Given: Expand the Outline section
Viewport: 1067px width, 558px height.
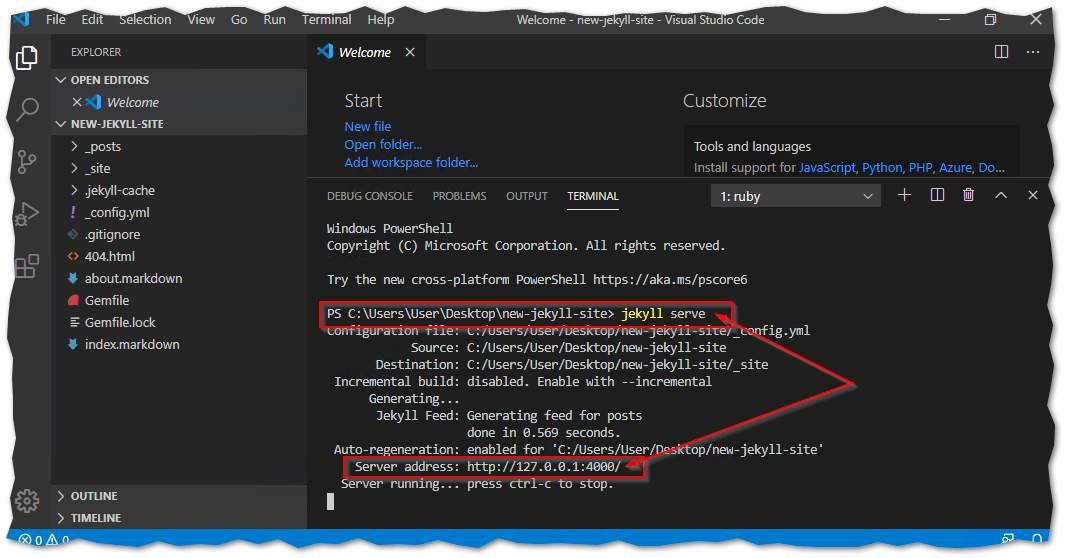Looking at the screenshot, I should 179,496.
